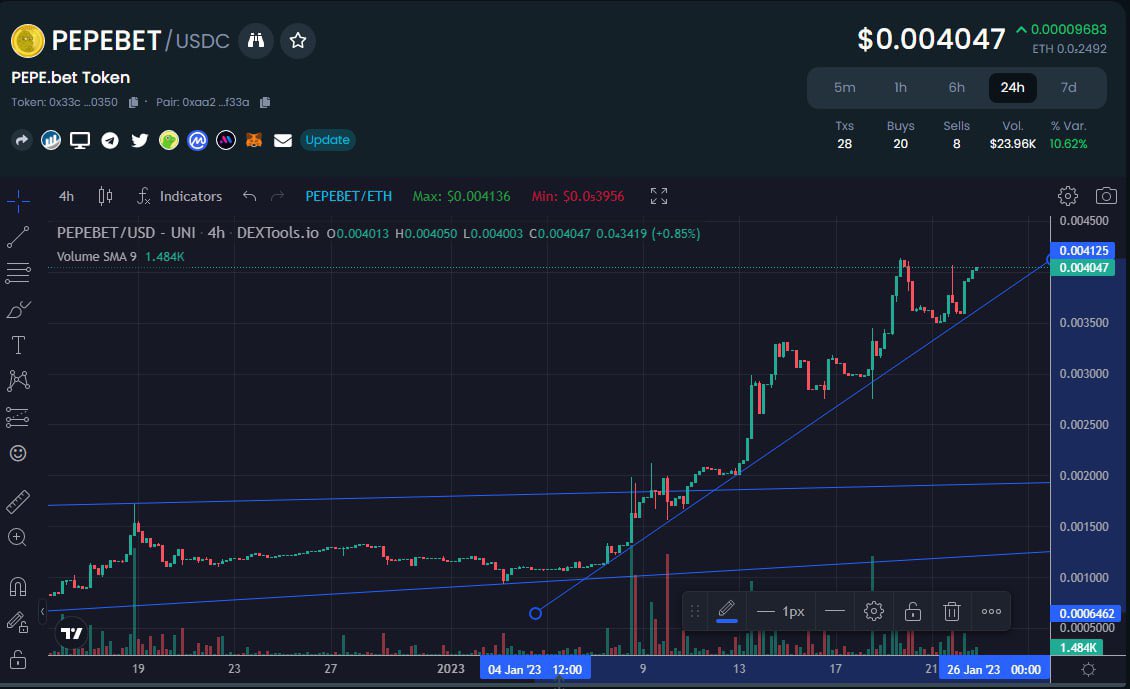1130x689 pixels.
Task: Open the 4h chart interval dropdown
Action: 66,196
